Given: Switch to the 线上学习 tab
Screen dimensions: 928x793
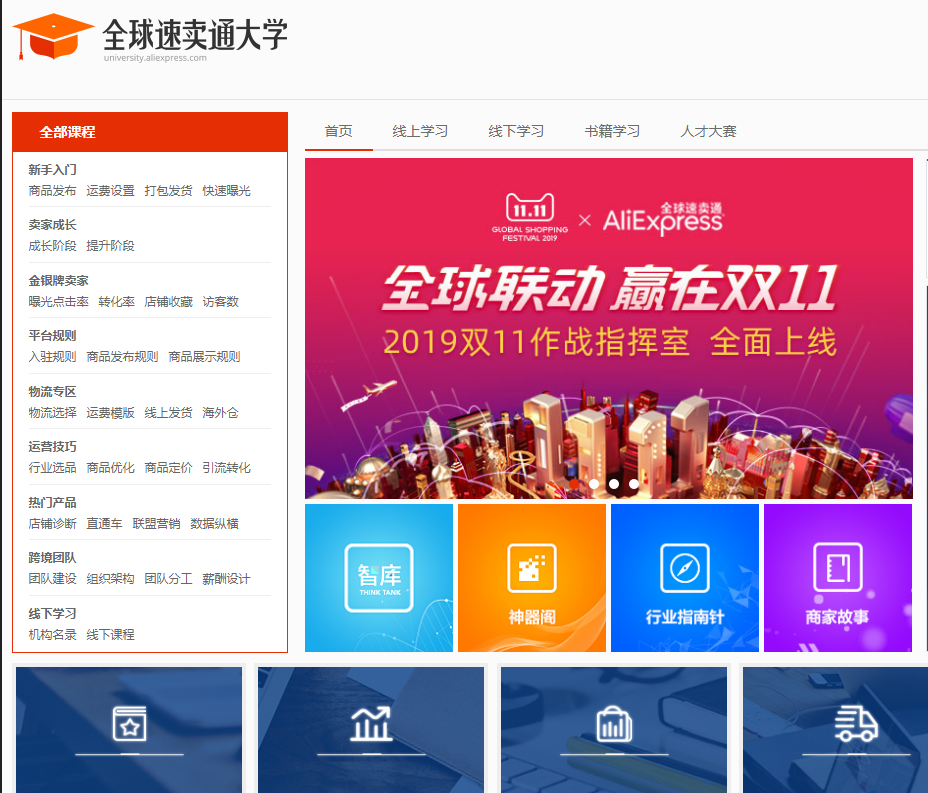Looking at the screenshot, I should pyautogui.click(x=419, y=130).
